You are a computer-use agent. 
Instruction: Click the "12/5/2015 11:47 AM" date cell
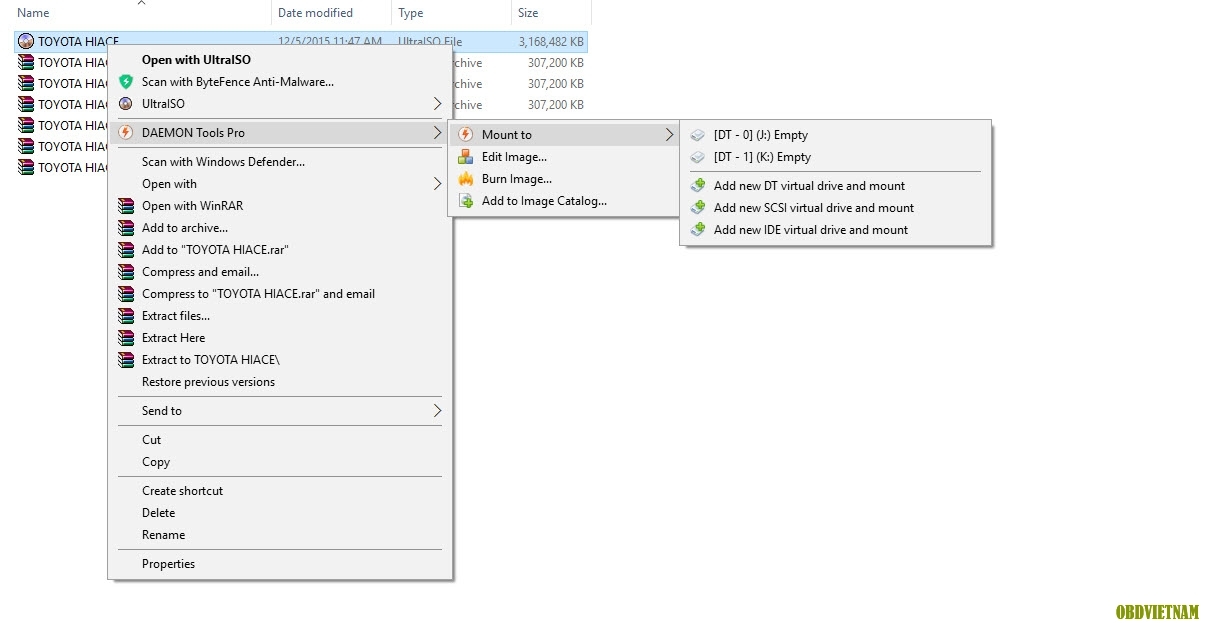330,42
